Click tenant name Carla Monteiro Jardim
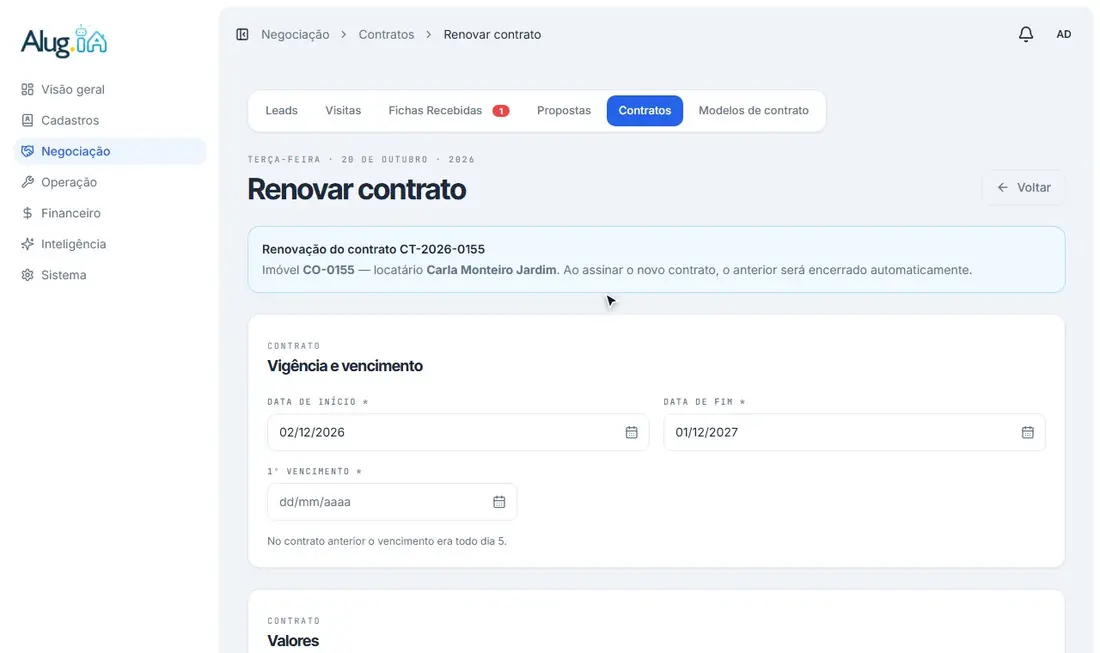 [491, 270]
